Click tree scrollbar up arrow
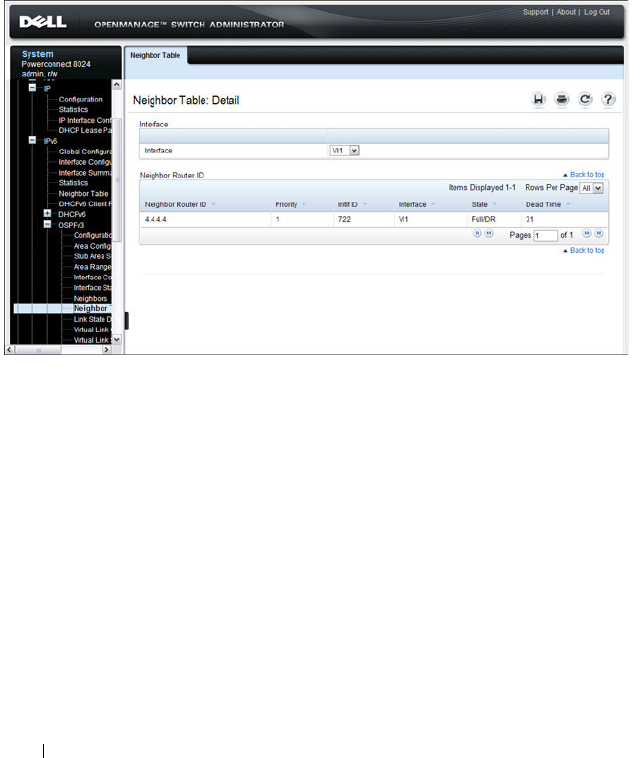 click(117, 85)
